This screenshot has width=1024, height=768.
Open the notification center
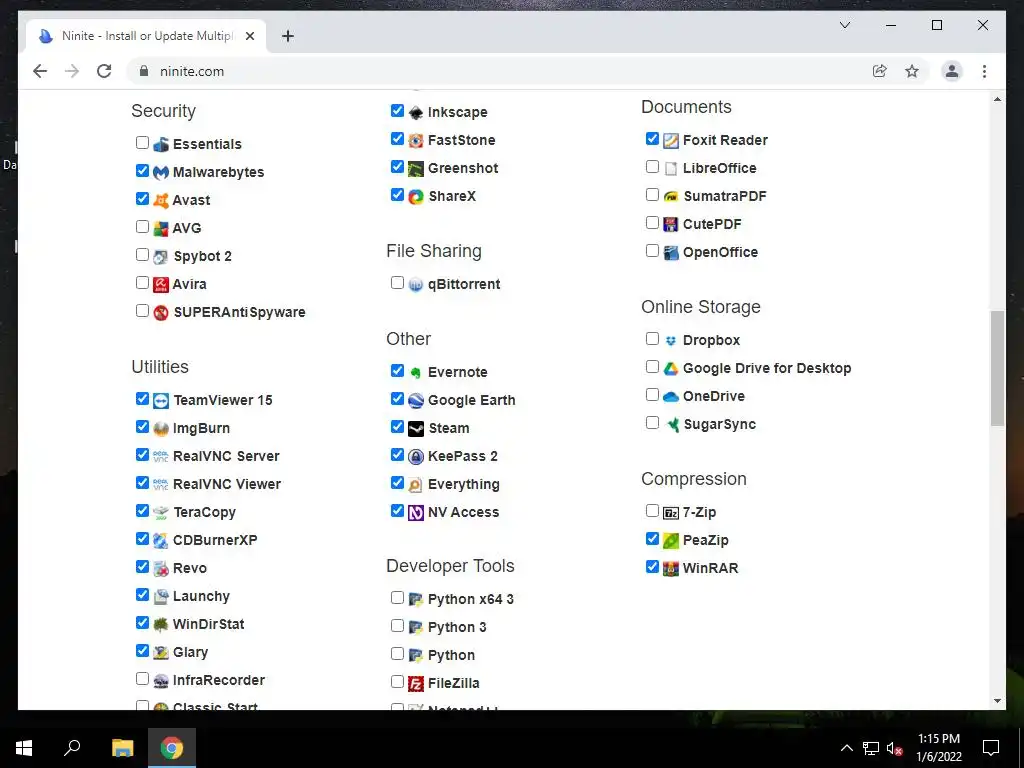coord(991,748)
